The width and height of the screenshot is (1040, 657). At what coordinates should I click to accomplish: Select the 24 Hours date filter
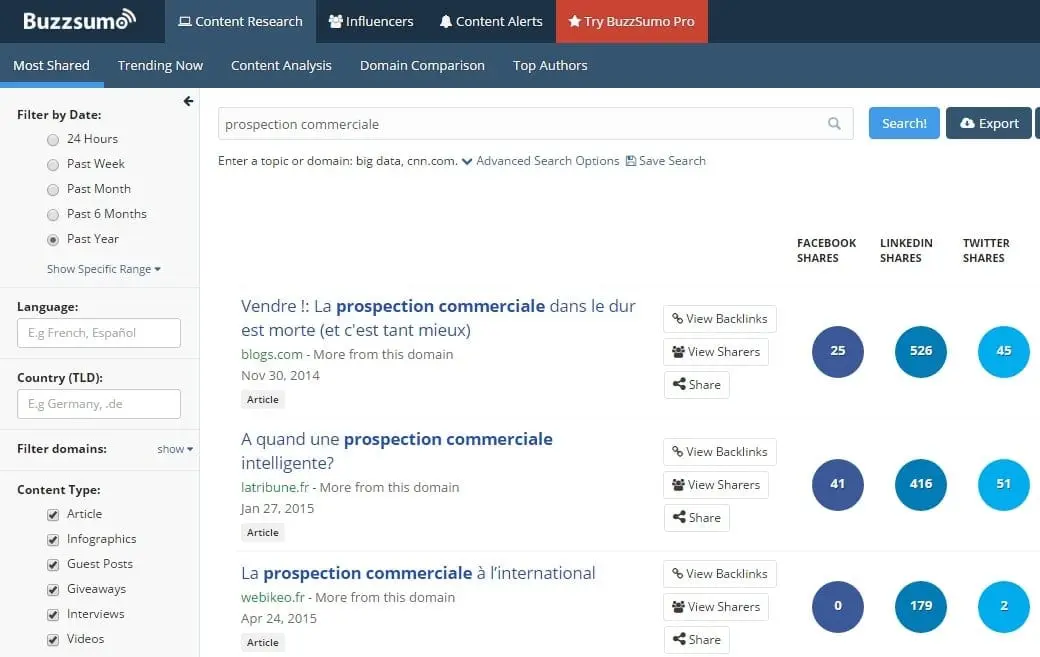pyautogui.click(x=53, y=140)
